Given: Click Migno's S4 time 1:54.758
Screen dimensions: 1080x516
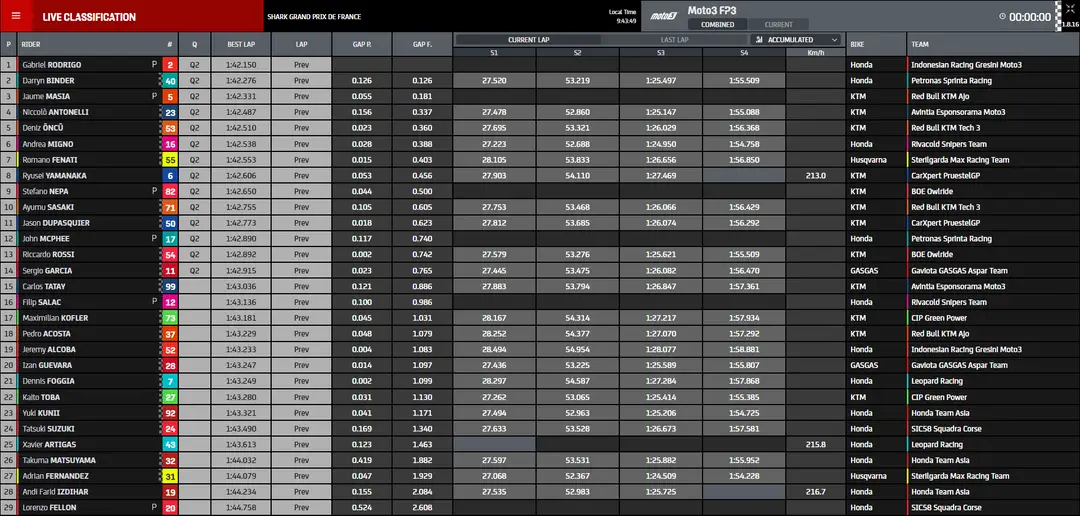Looking at the screenshot, I should pos(744,144).
